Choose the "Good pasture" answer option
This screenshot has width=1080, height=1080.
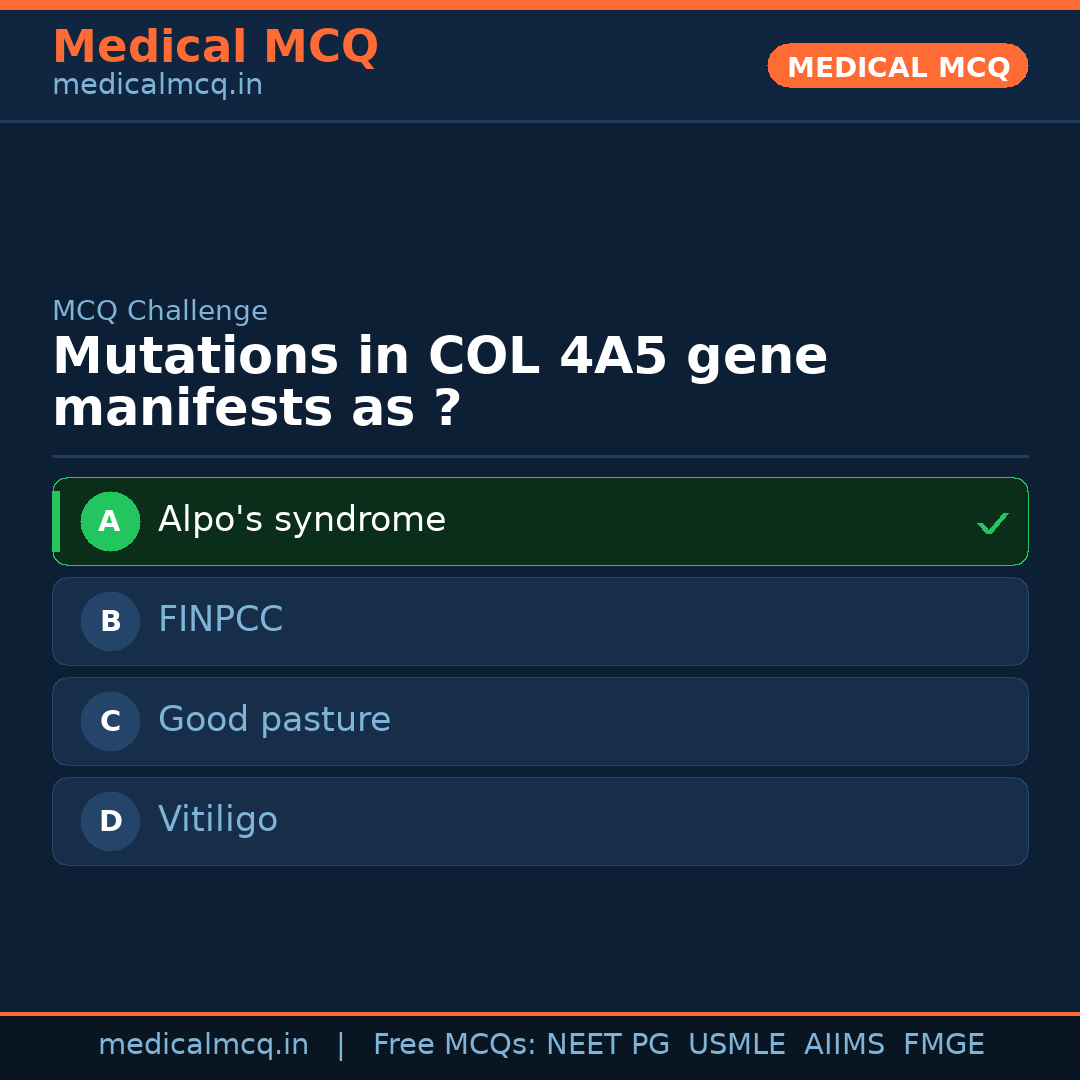274,720
